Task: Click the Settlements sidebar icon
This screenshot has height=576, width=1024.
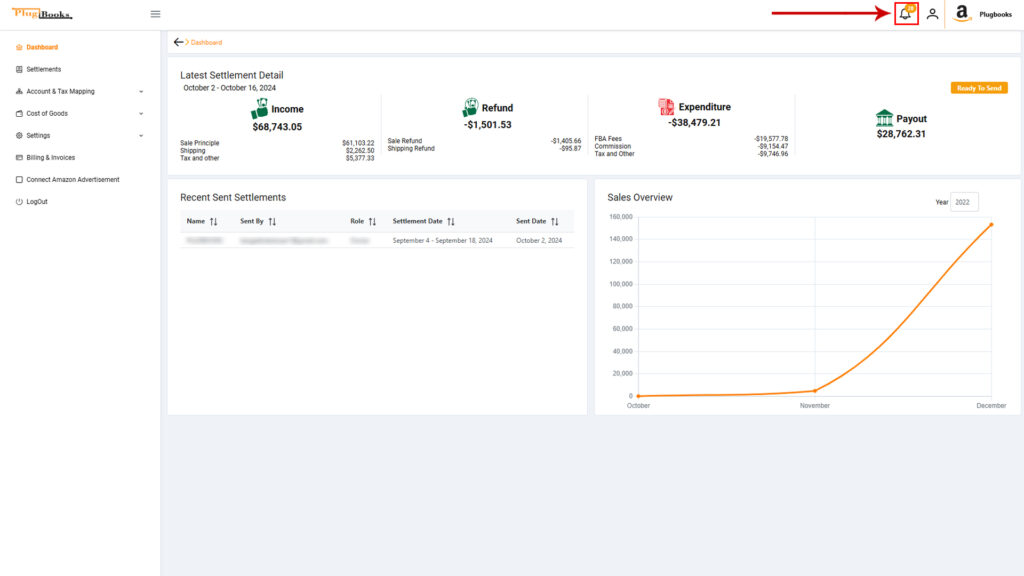Action: pyautogui.click(x=19, y=69)
